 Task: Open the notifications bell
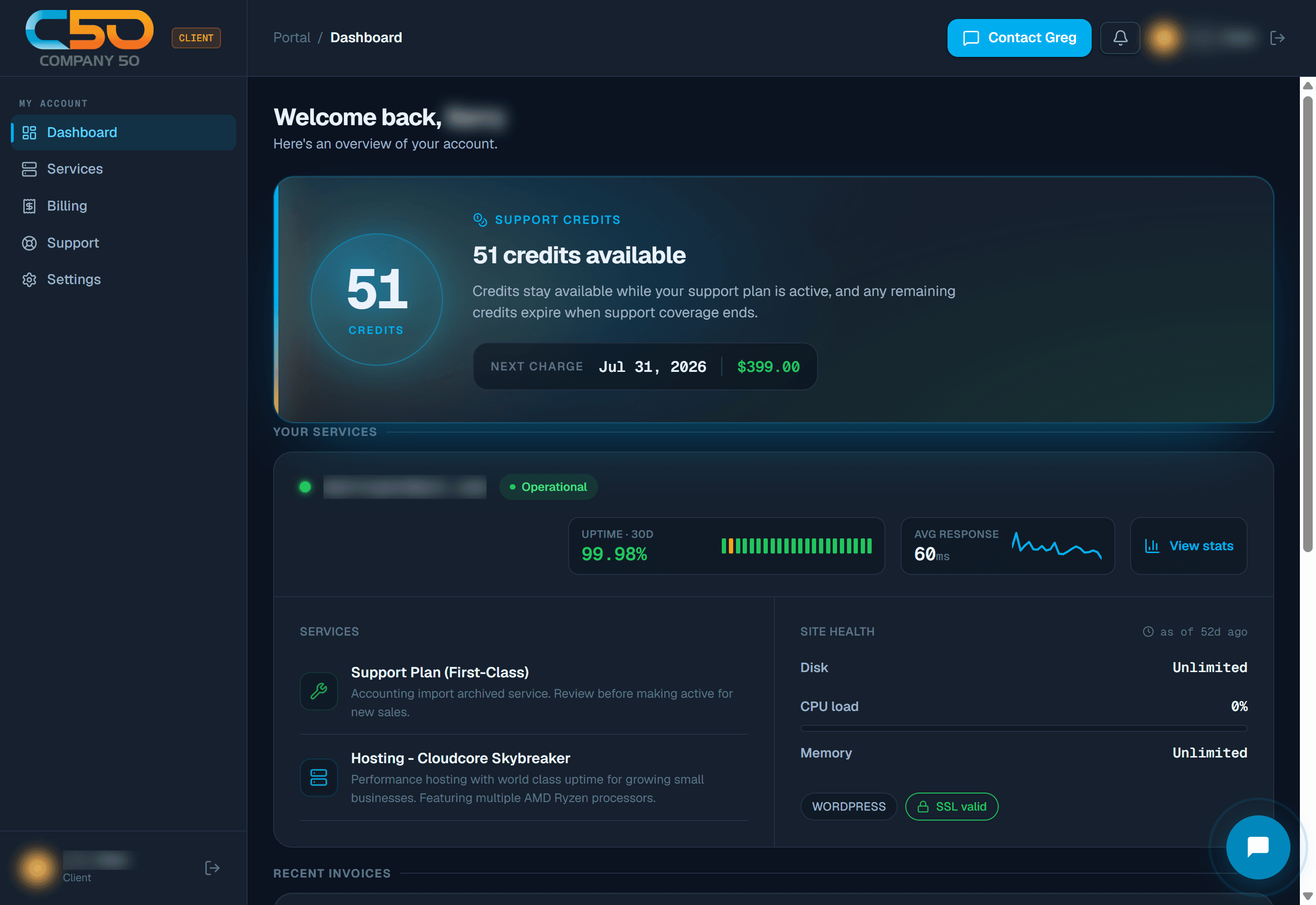click(x=1120, y=38)
